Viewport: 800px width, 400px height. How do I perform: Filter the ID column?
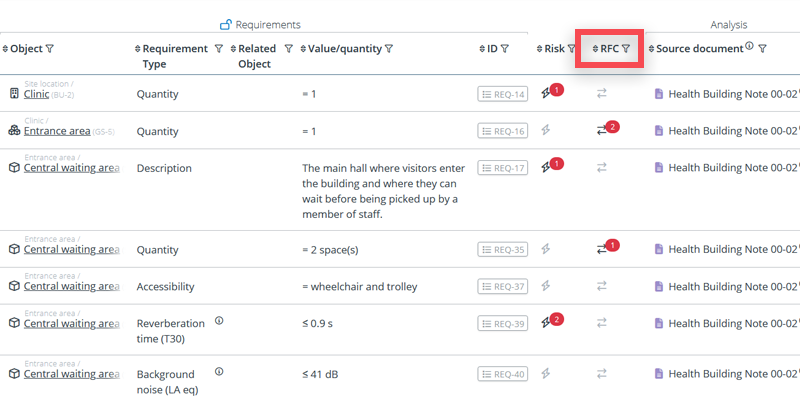(505, 48)
